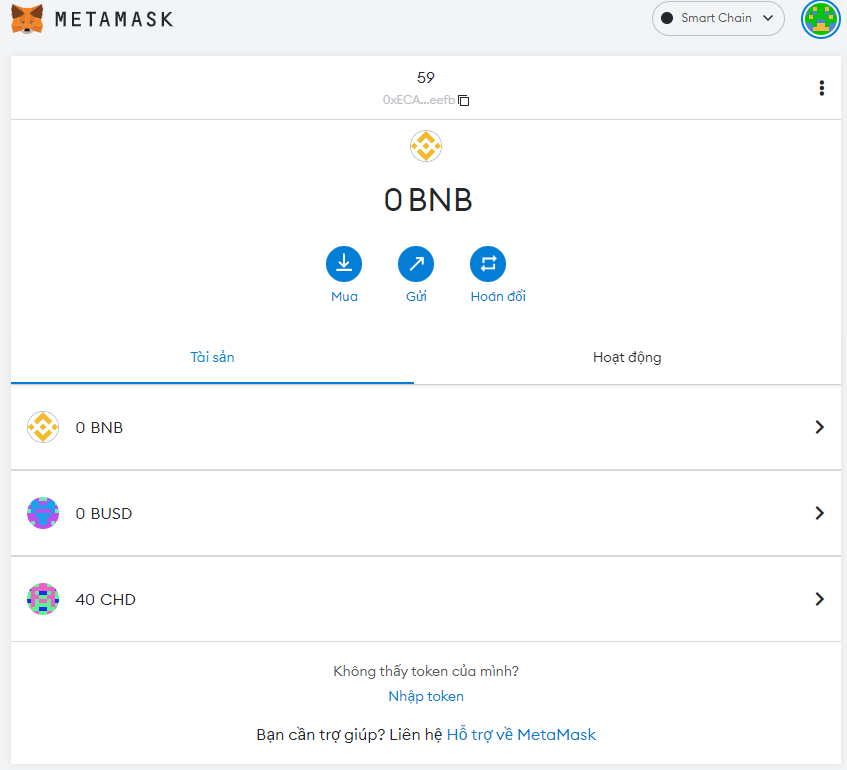Click the Hoán đổi label text
Image resolution: width=847 pixels, height=770 pixels.
click(498, 296)
